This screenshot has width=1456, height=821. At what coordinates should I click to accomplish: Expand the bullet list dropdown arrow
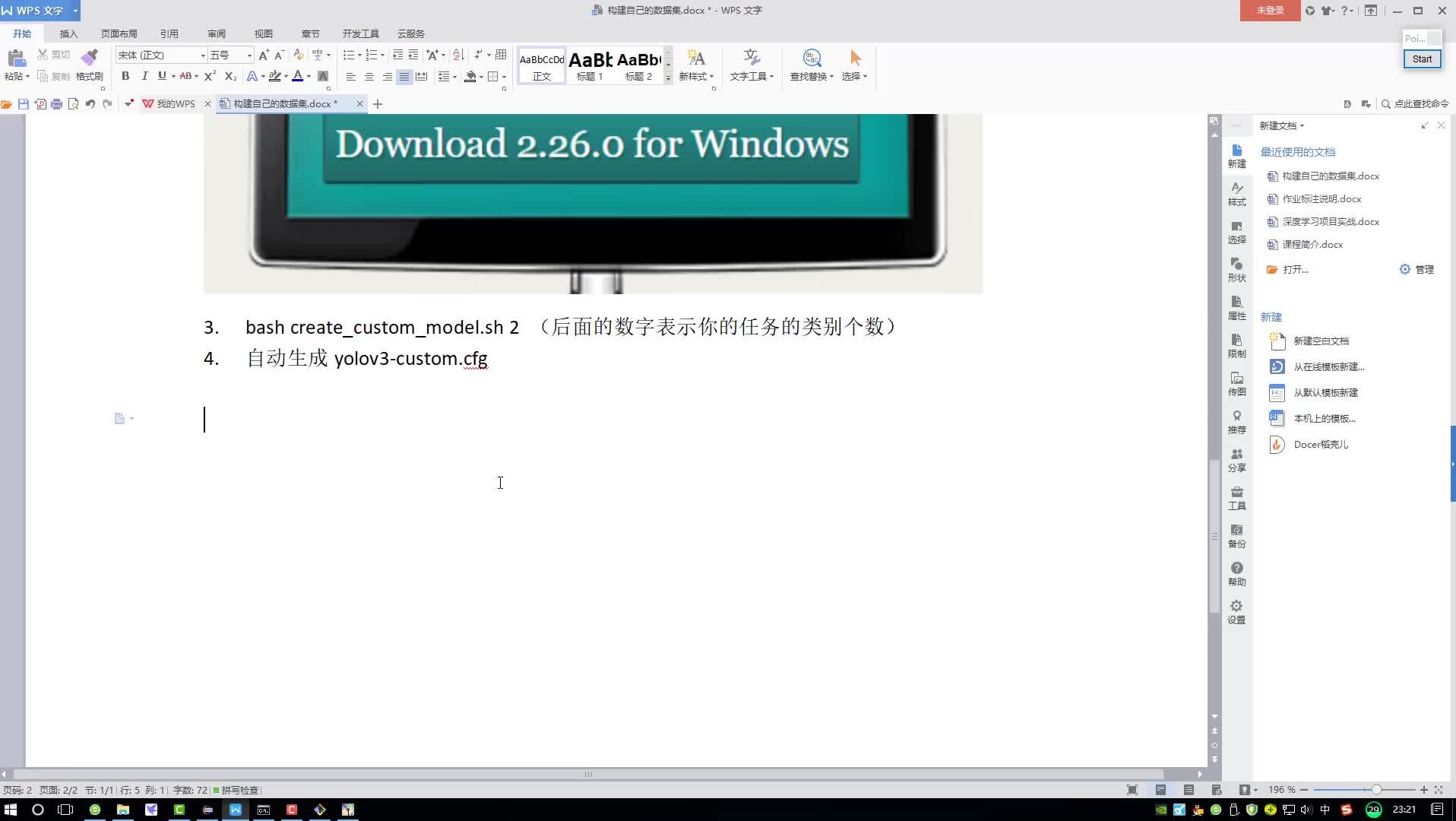359,55
